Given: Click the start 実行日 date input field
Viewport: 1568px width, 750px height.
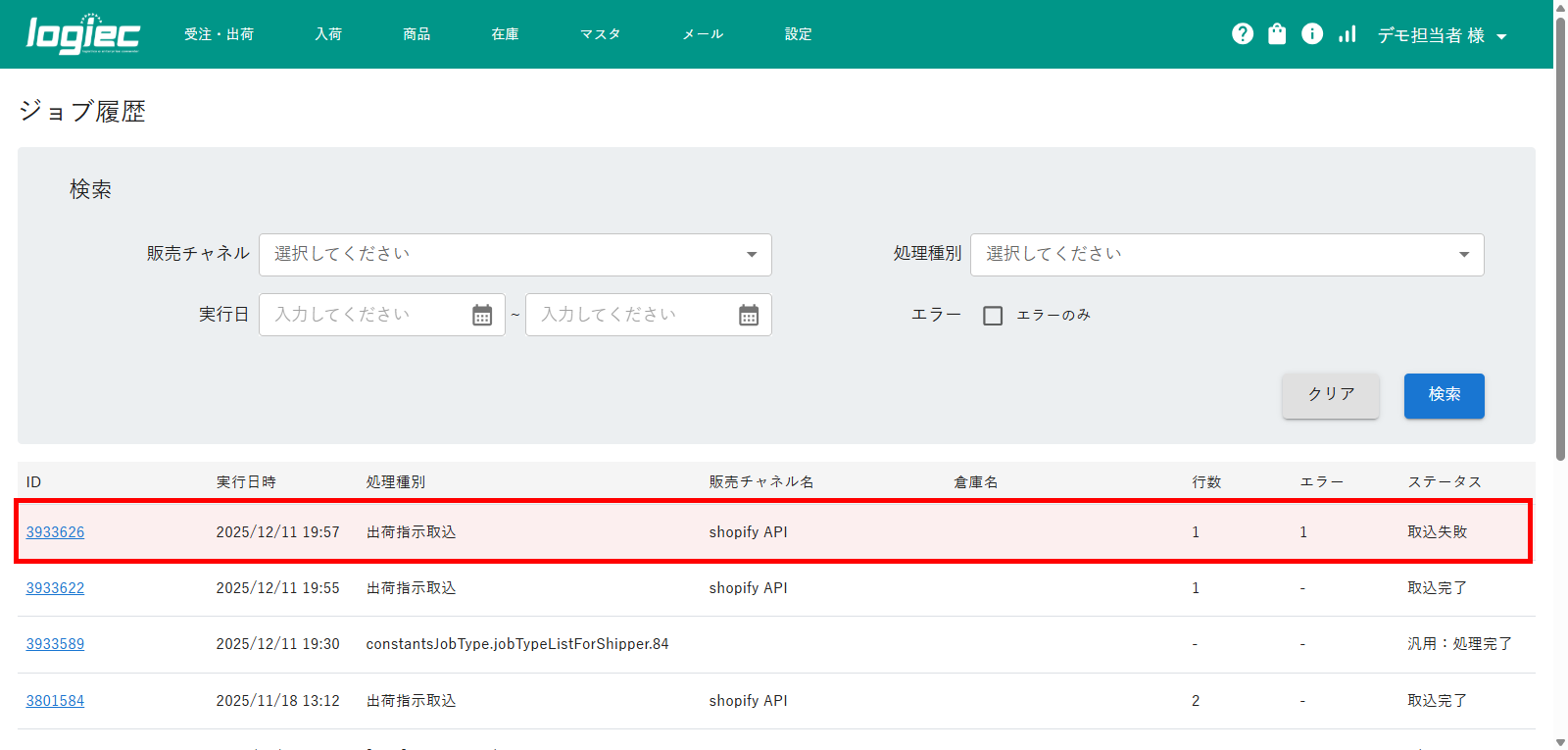Looking at the screenshot, I should (x=367, y=315).
